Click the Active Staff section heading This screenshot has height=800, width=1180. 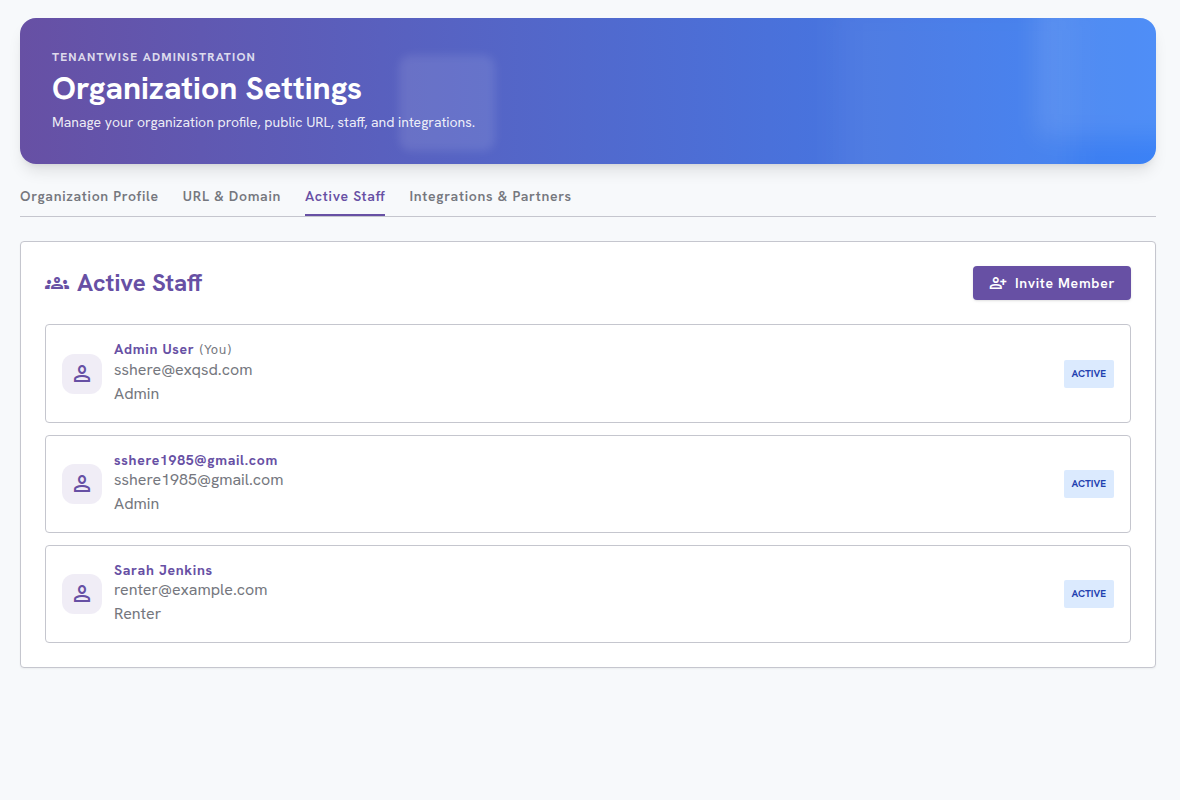139,283
